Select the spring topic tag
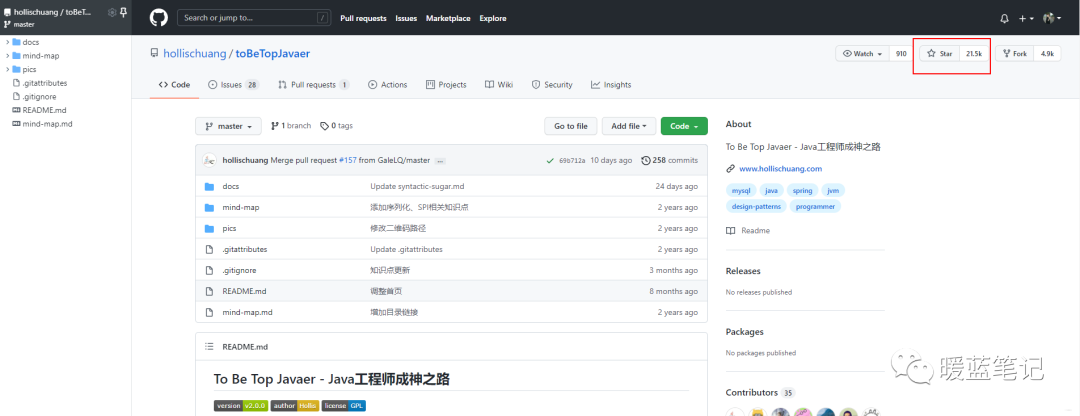 [x=802, y=191]
